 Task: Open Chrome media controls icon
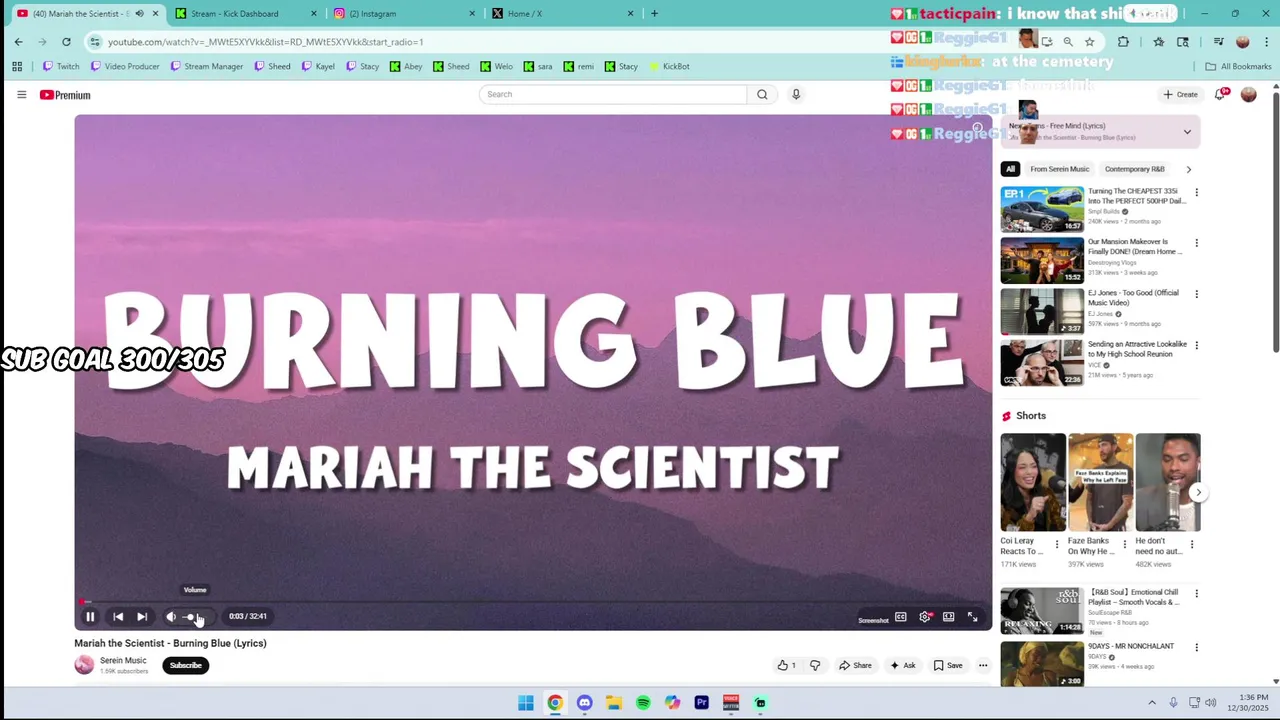click(1219, 41)
